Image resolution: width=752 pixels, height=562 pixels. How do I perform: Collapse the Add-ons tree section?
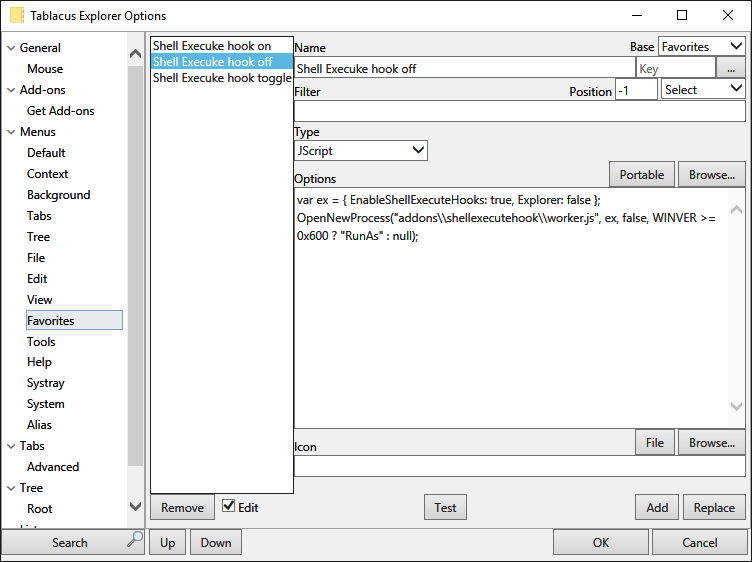12,90
